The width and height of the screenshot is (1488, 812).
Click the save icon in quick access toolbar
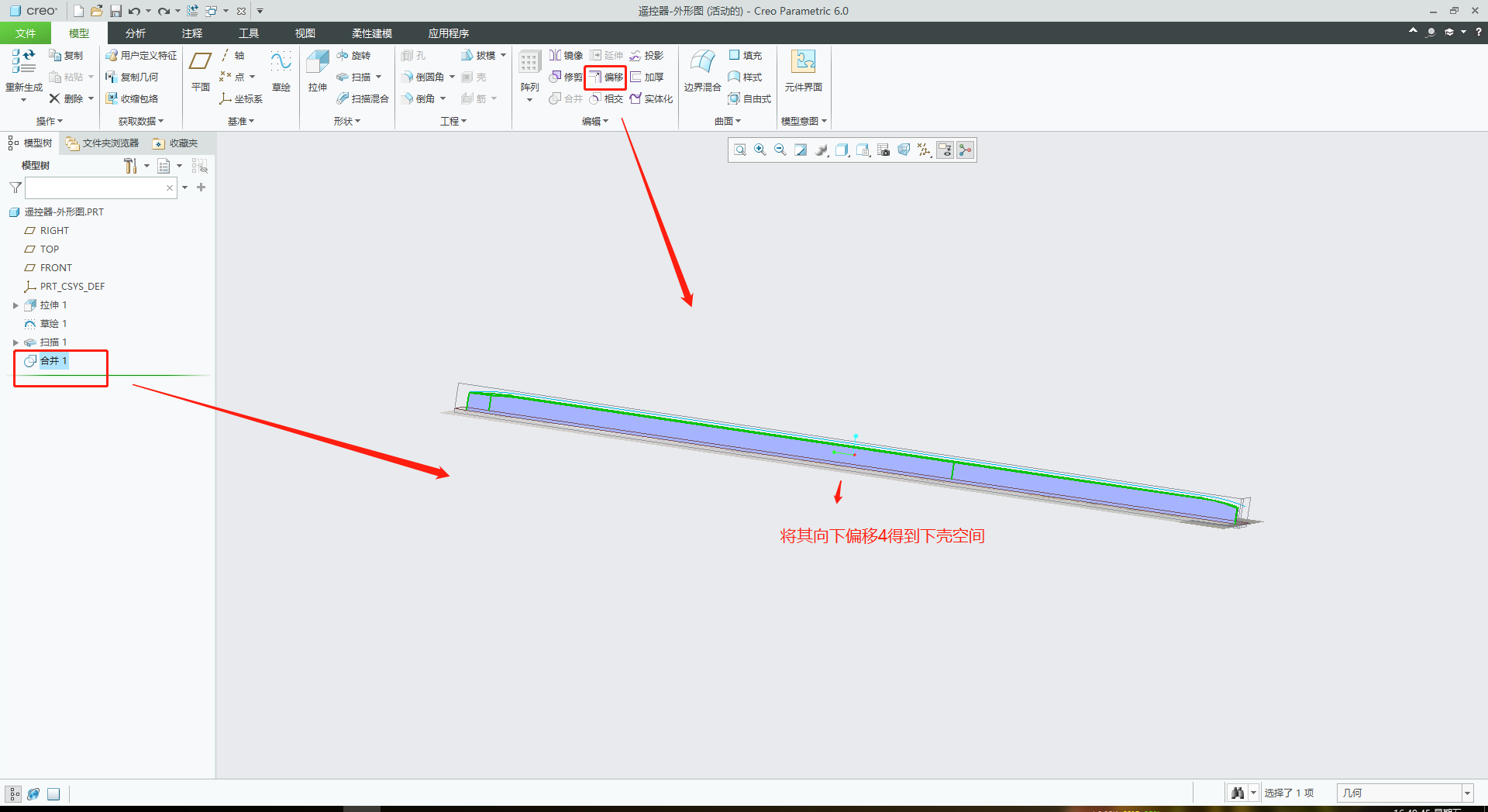click(x=115, y=11)
